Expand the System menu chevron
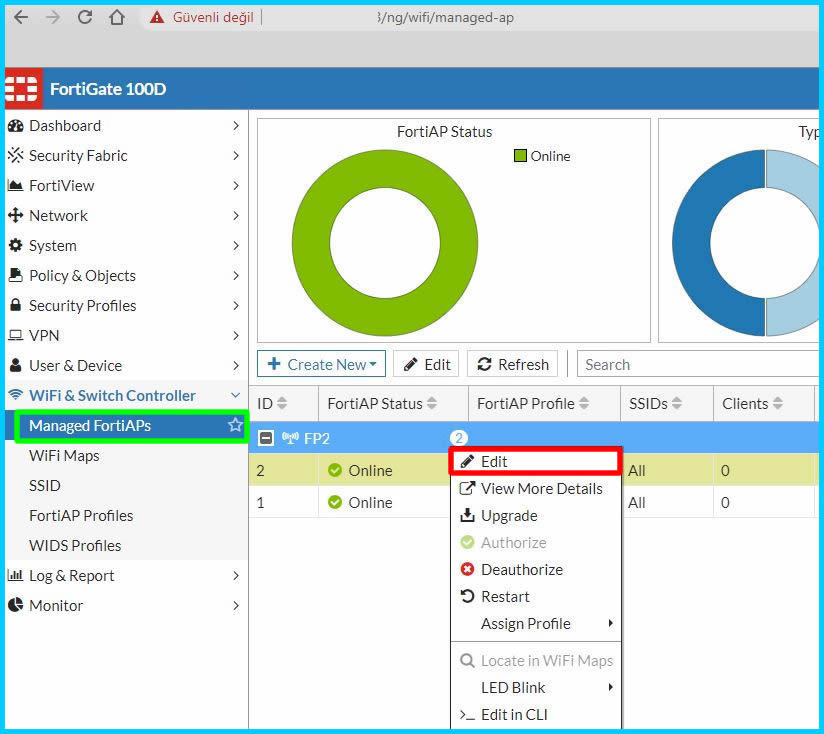Viewport: 824px width, 734px height. coord(236,245)
